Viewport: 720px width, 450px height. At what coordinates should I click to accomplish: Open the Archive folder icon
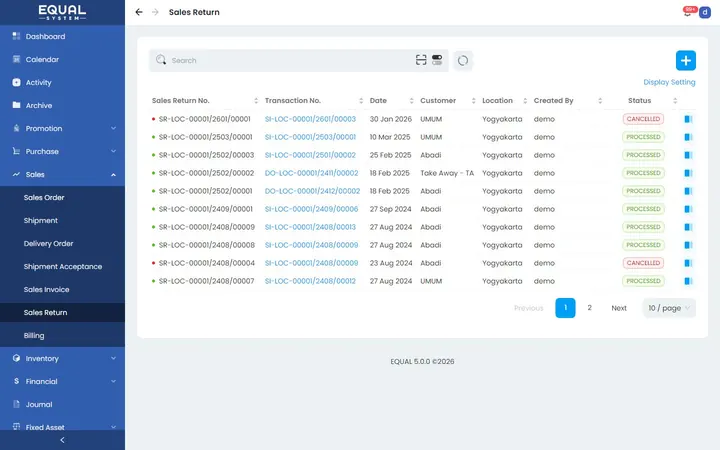click(17, 105)
